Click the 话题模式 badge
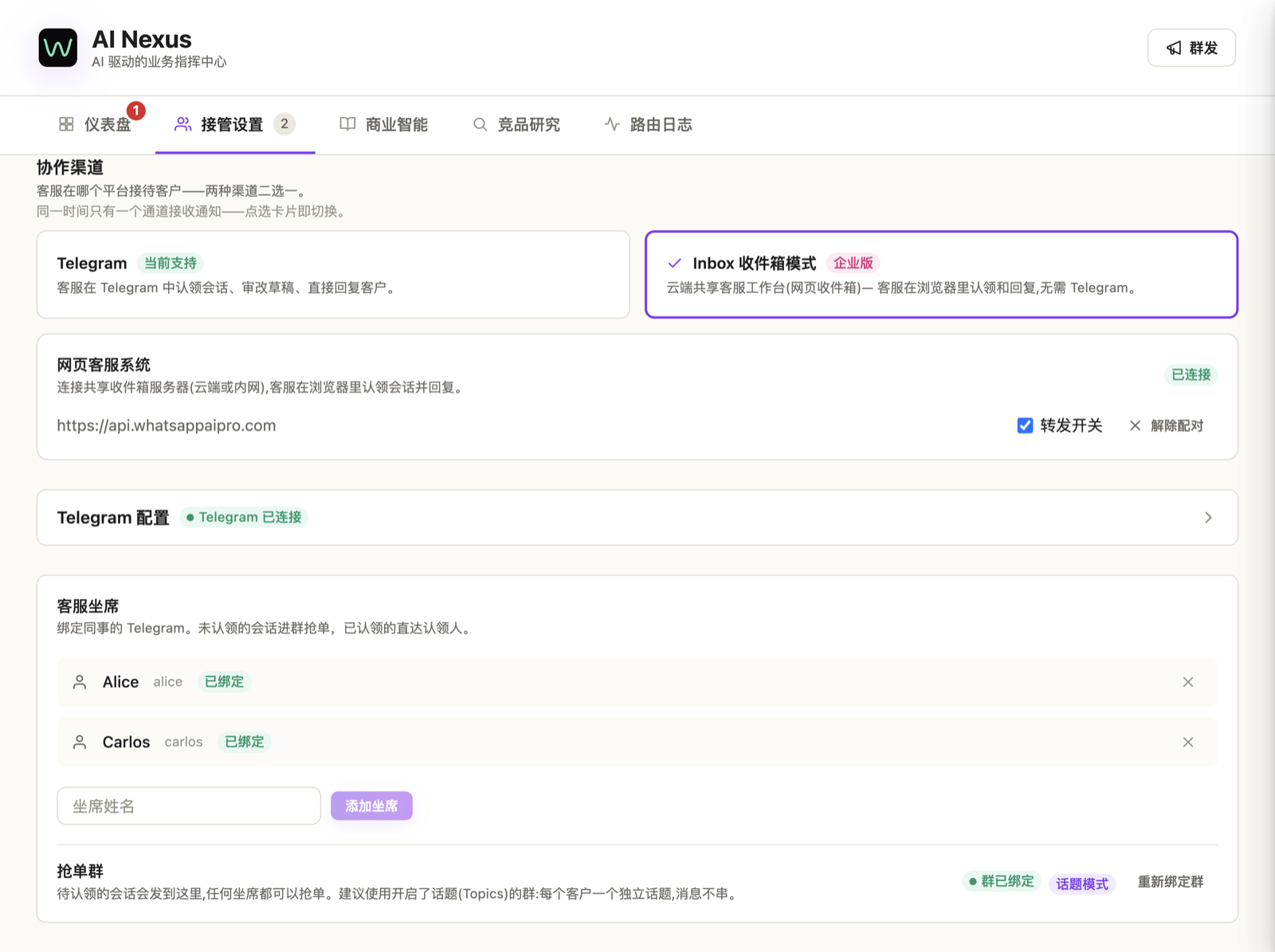The image size is (1275, 952). pos(1082,883)
